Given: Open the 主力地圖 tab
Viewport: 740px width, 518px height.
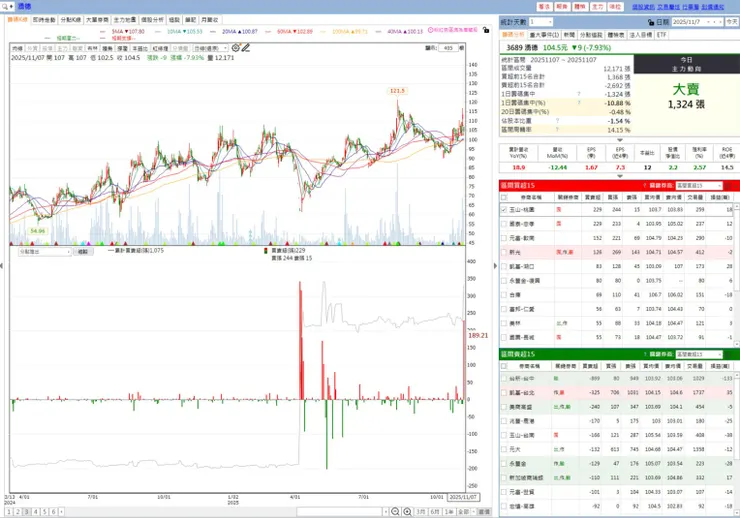Looking at the screenshot, I should coord(125,20).
